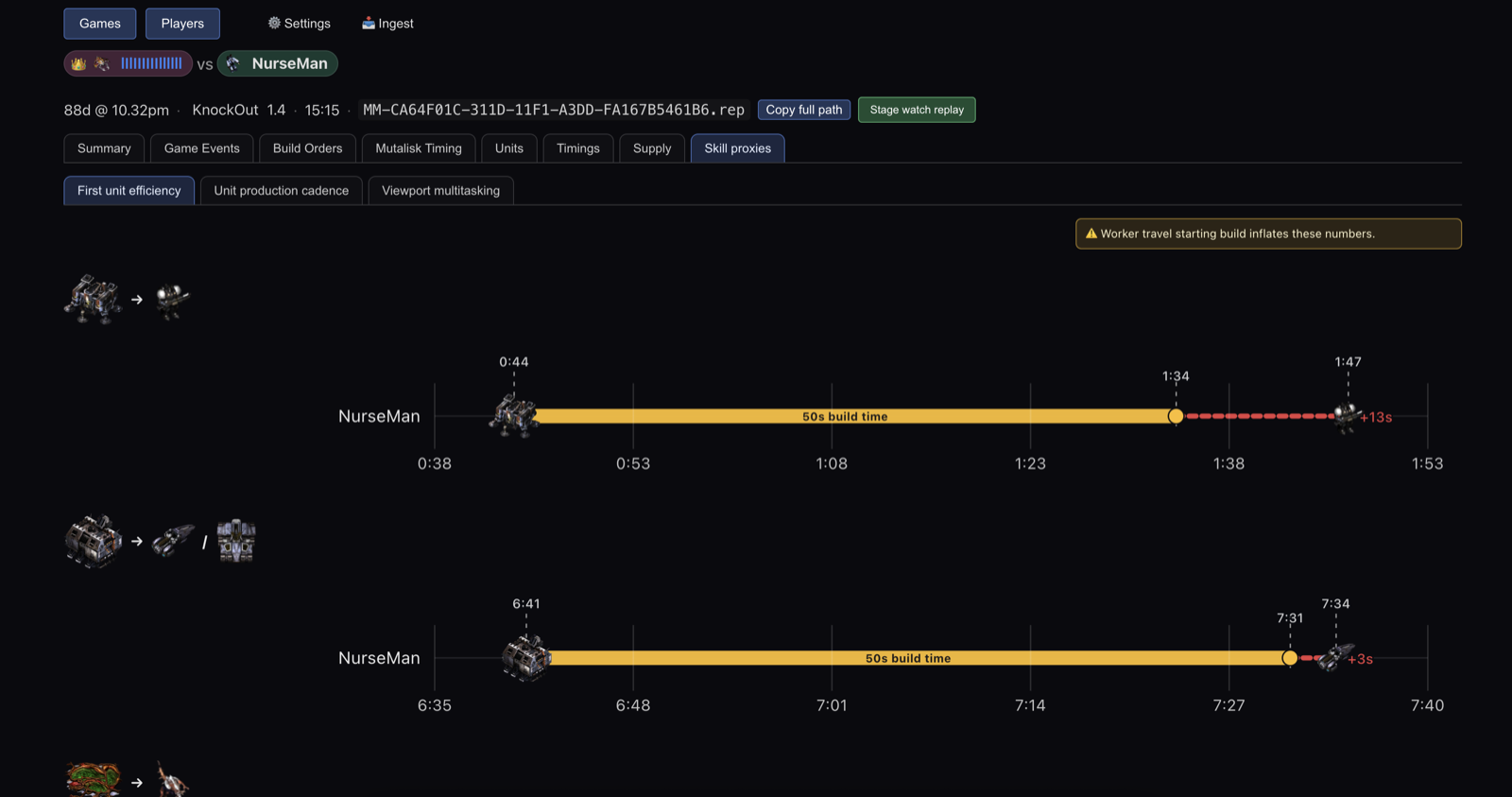The height and width of the screenshot is (797, 1512).
Task: Switch to the Units tab
Action: click(x=509, y=148)
